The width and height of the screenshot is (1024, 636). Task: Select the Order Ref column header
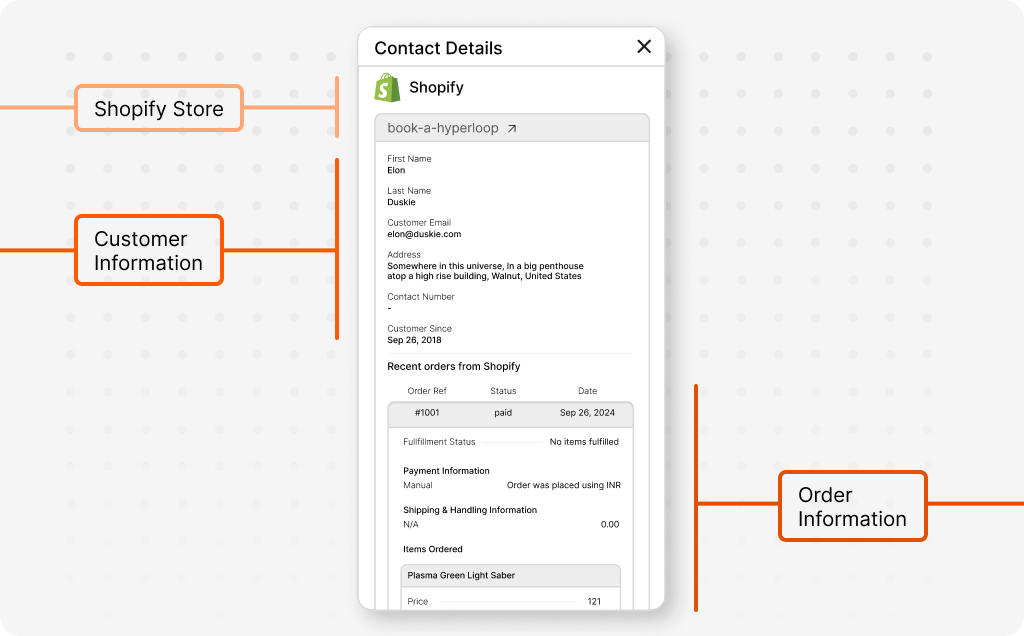428,391
